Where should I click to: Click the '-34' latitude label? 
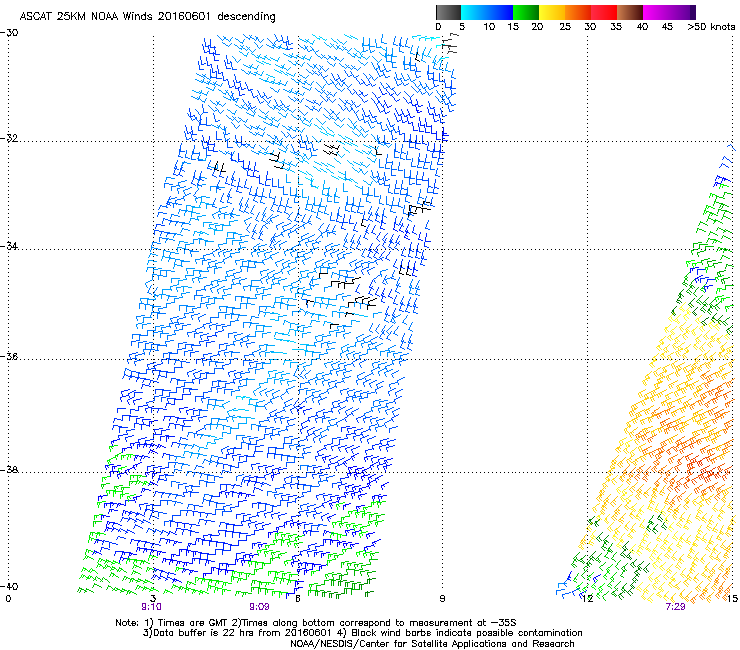[9, 246]
